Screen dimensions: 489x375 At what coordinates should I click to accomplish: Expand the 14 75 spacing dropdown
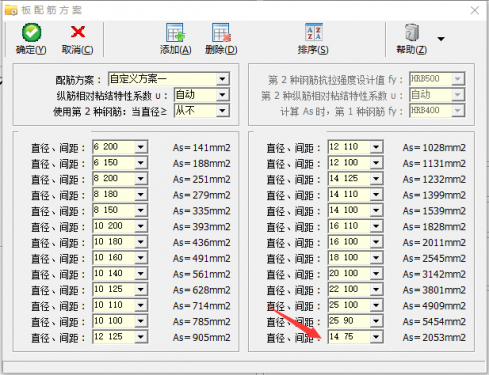point(376,337)
